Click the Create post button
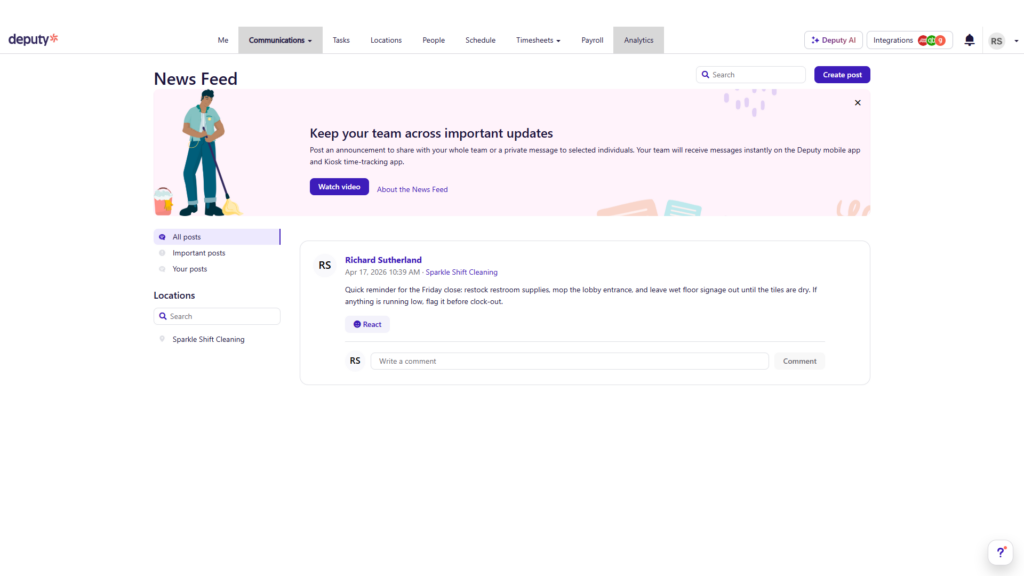Screen dimensions: 1024x576 842,74
